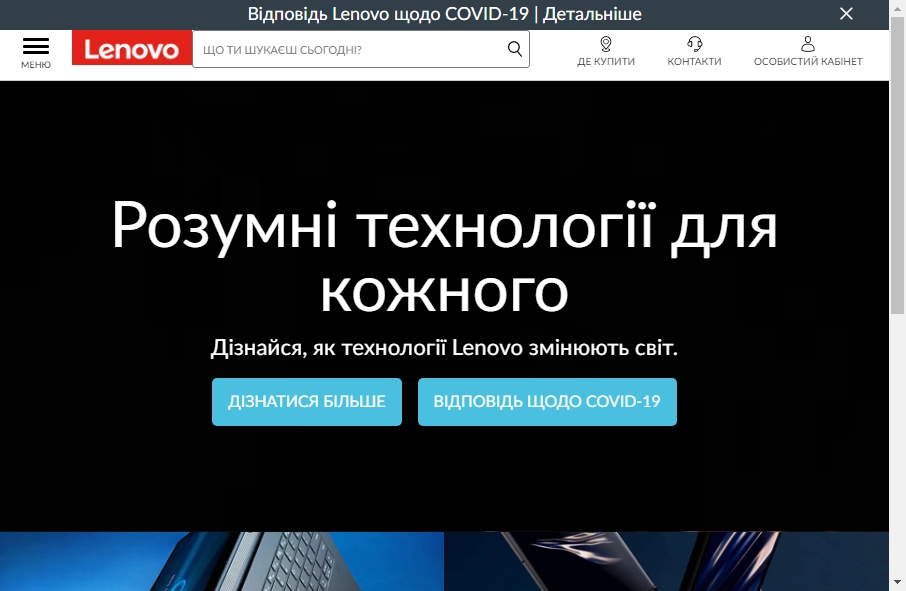Click the search magnifier icon
This screenshot has width=906, height=591.
point(514,48)
